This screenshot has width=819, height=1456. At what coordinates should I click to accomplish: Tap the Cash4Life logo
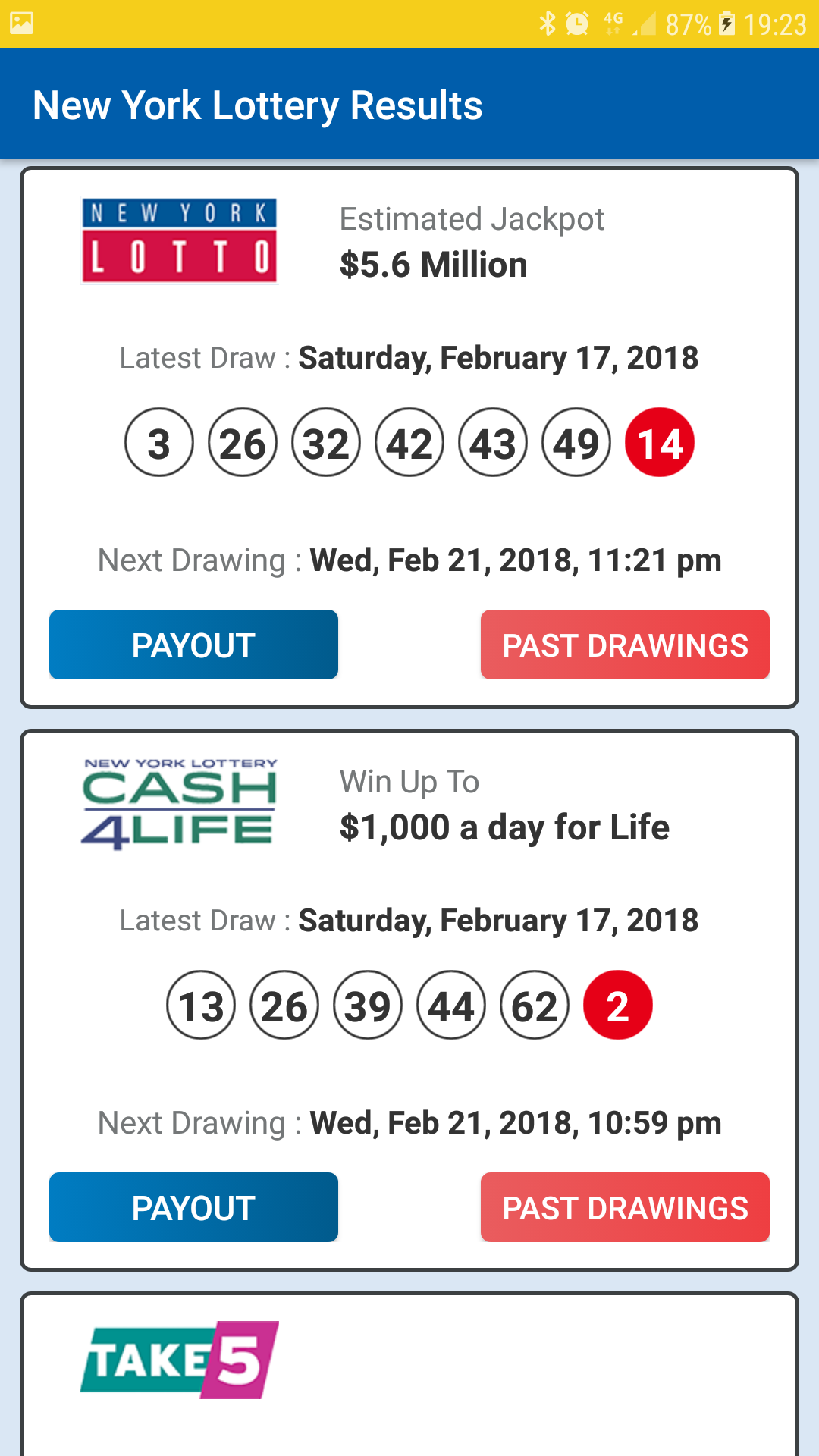(x=179, y=804)
